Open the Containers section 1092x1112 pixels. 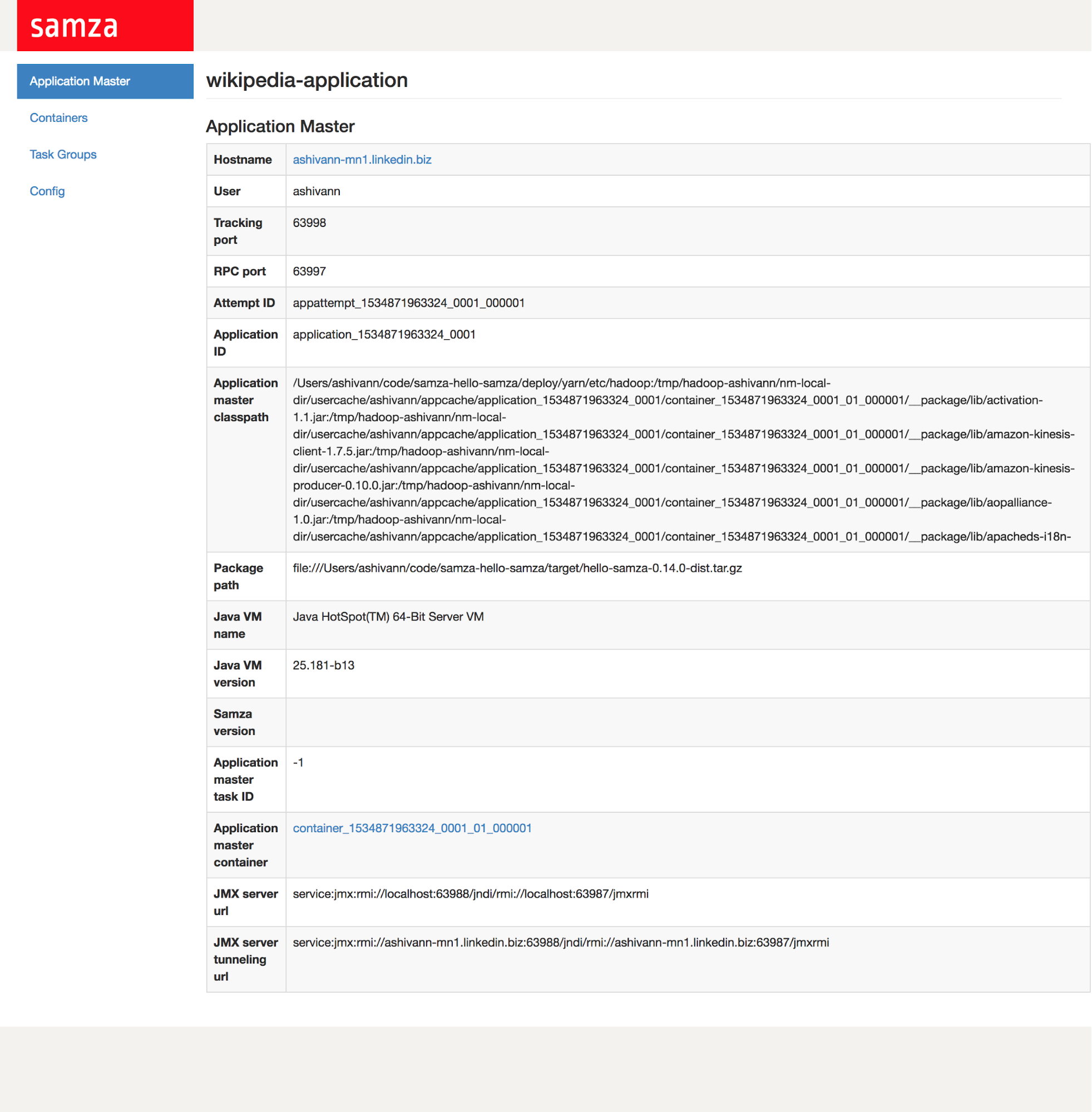[x=58, y=118]
